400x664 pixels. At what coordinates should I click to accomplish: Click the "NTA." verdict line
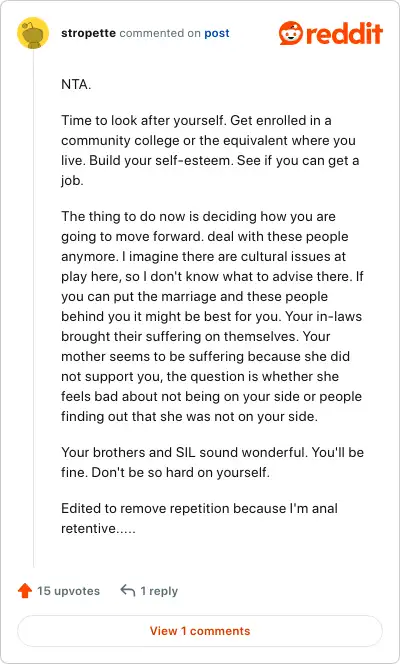click(x=76, y=85)
